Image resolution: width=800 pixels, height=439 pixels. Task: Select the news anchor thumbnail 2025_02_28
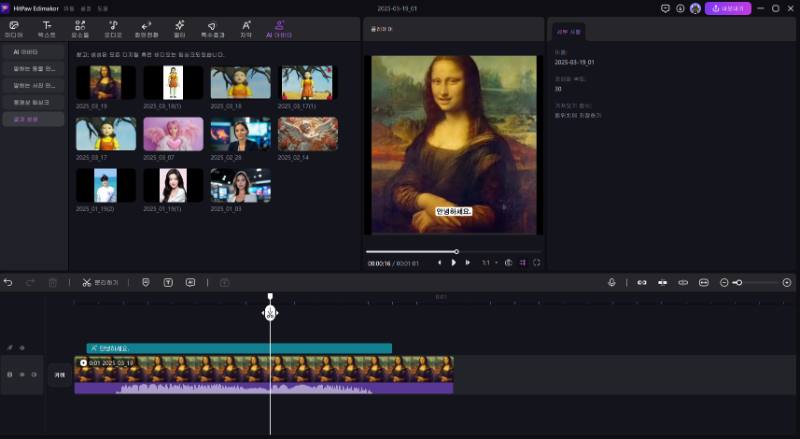(x=241, y=134)
